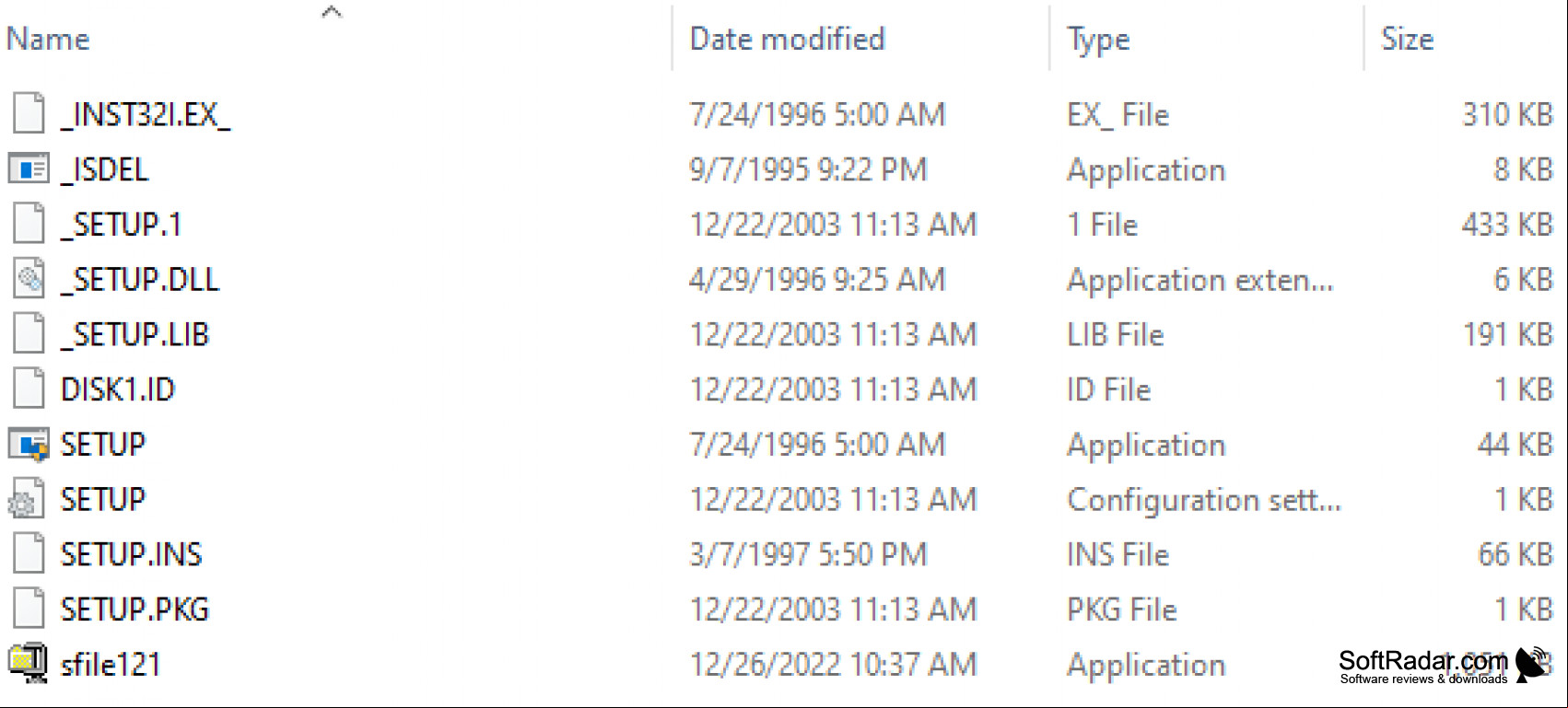This screenshot has height=708, width=1568.
Task: Sort by Size column header
Action: click(1408, 39)
